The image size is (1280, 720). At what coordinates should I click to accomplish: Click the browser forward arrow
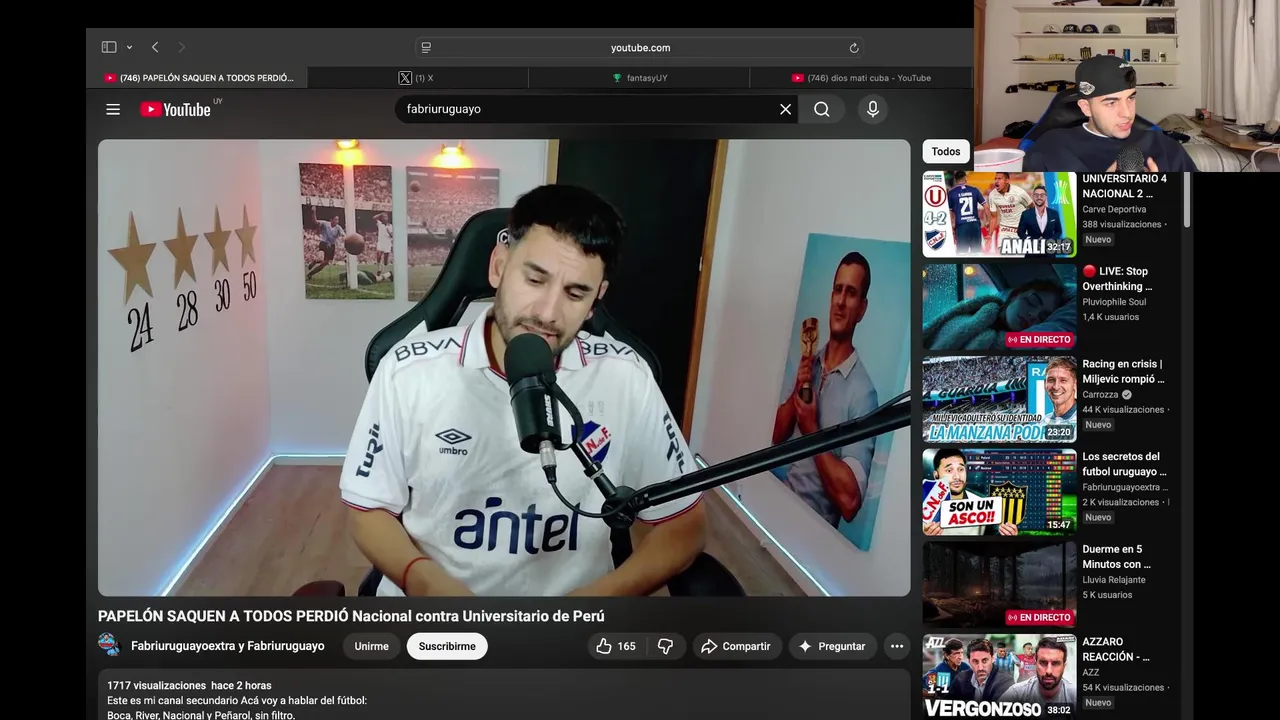pyautogui.click(x=181, y=47)
